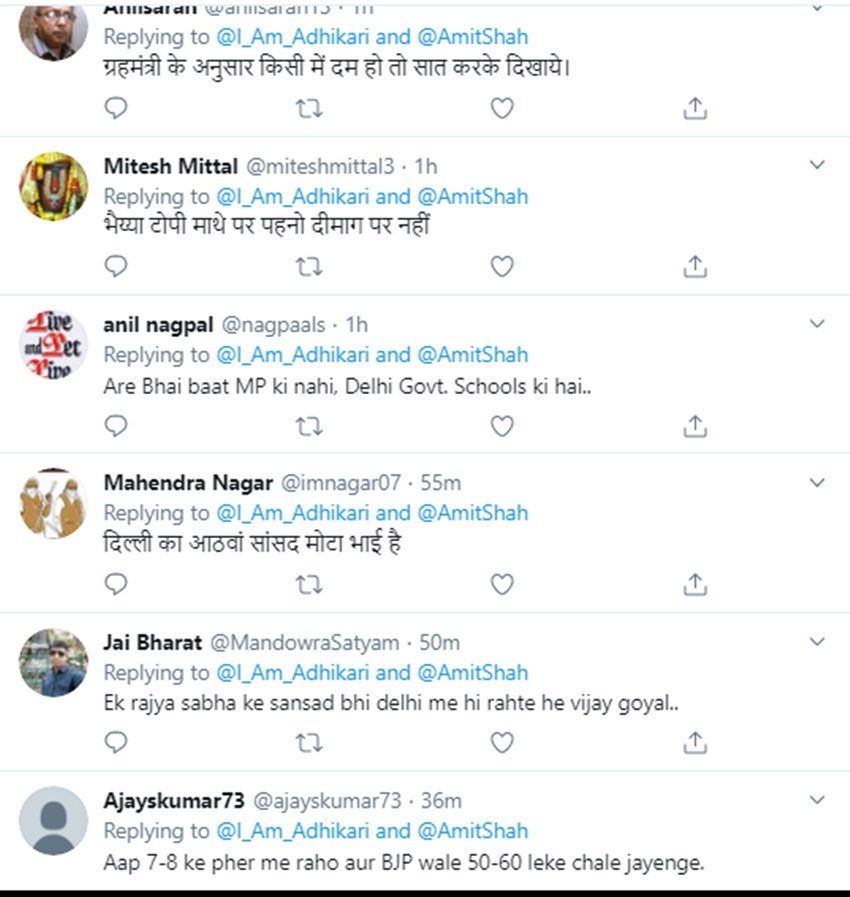Like Mitesh Mittal's tweet
The width and height of the screenshot is (850, 897).
[x=502, y=266]
